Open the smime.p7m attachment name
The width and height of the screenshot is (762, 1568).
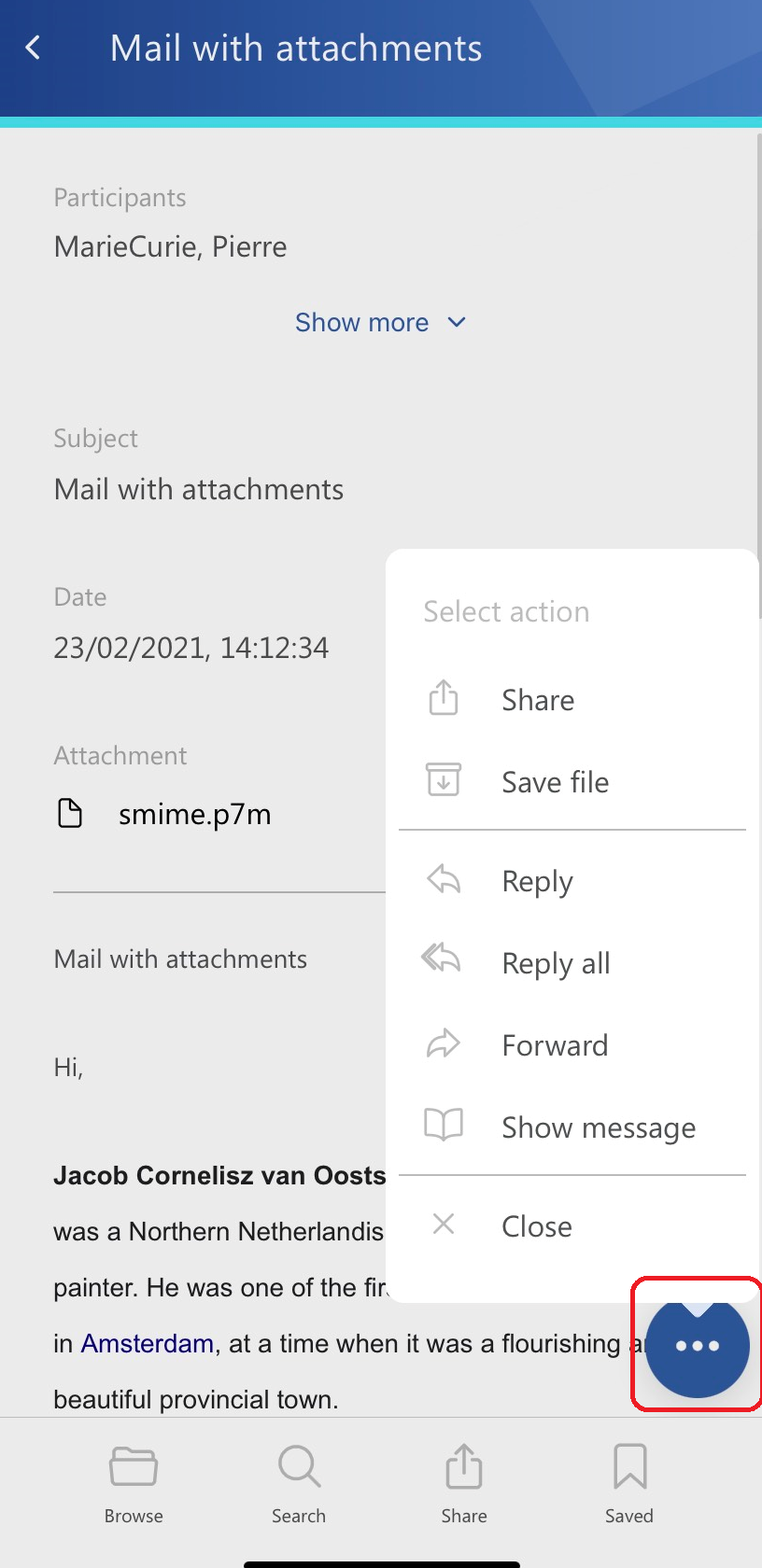point(194,815)
